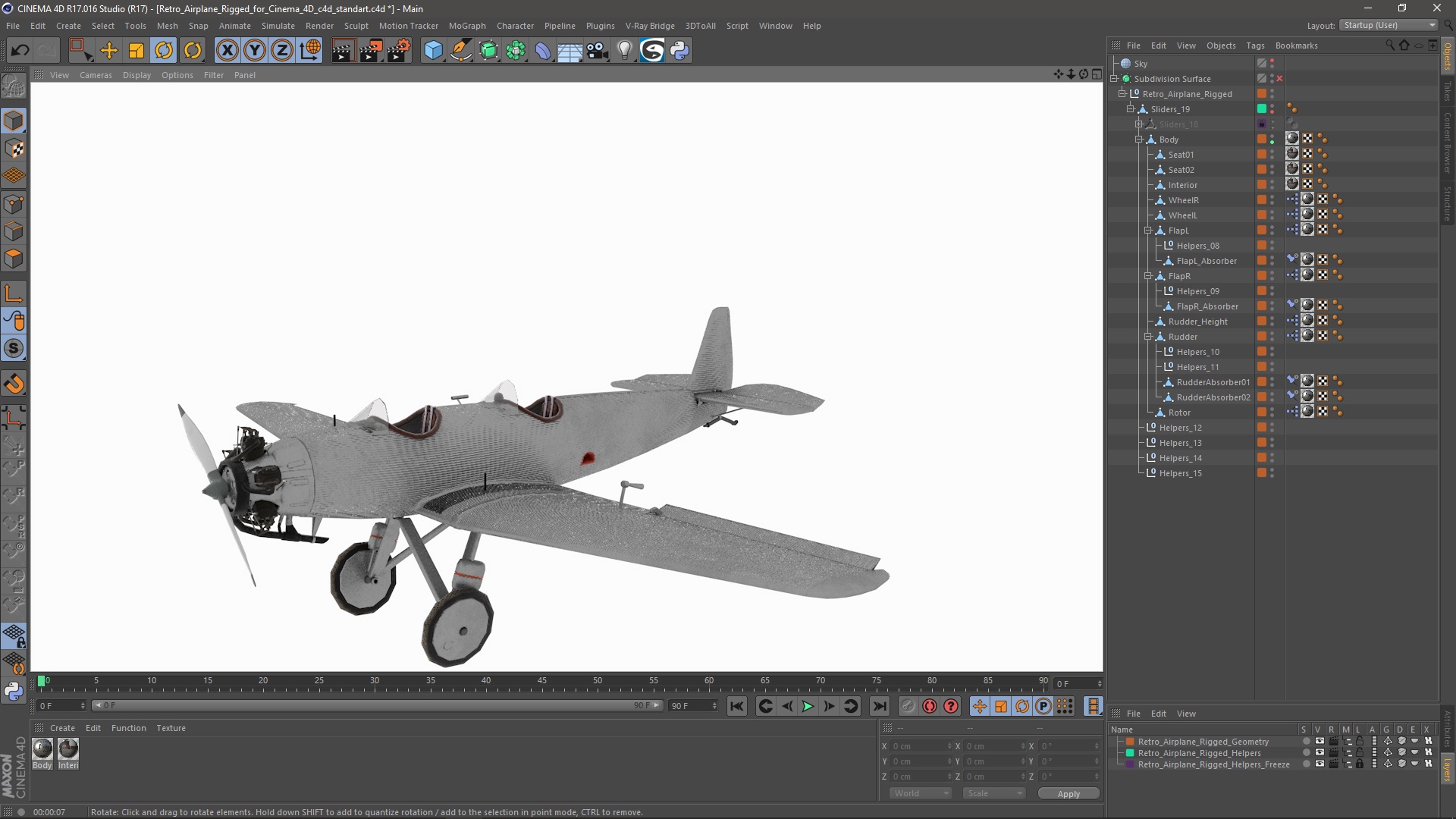1456x819 pixels.
Task: Toggle visibility of Retro_Airplane_Rigged_Geometry layer
Action: coord(1319,742)
